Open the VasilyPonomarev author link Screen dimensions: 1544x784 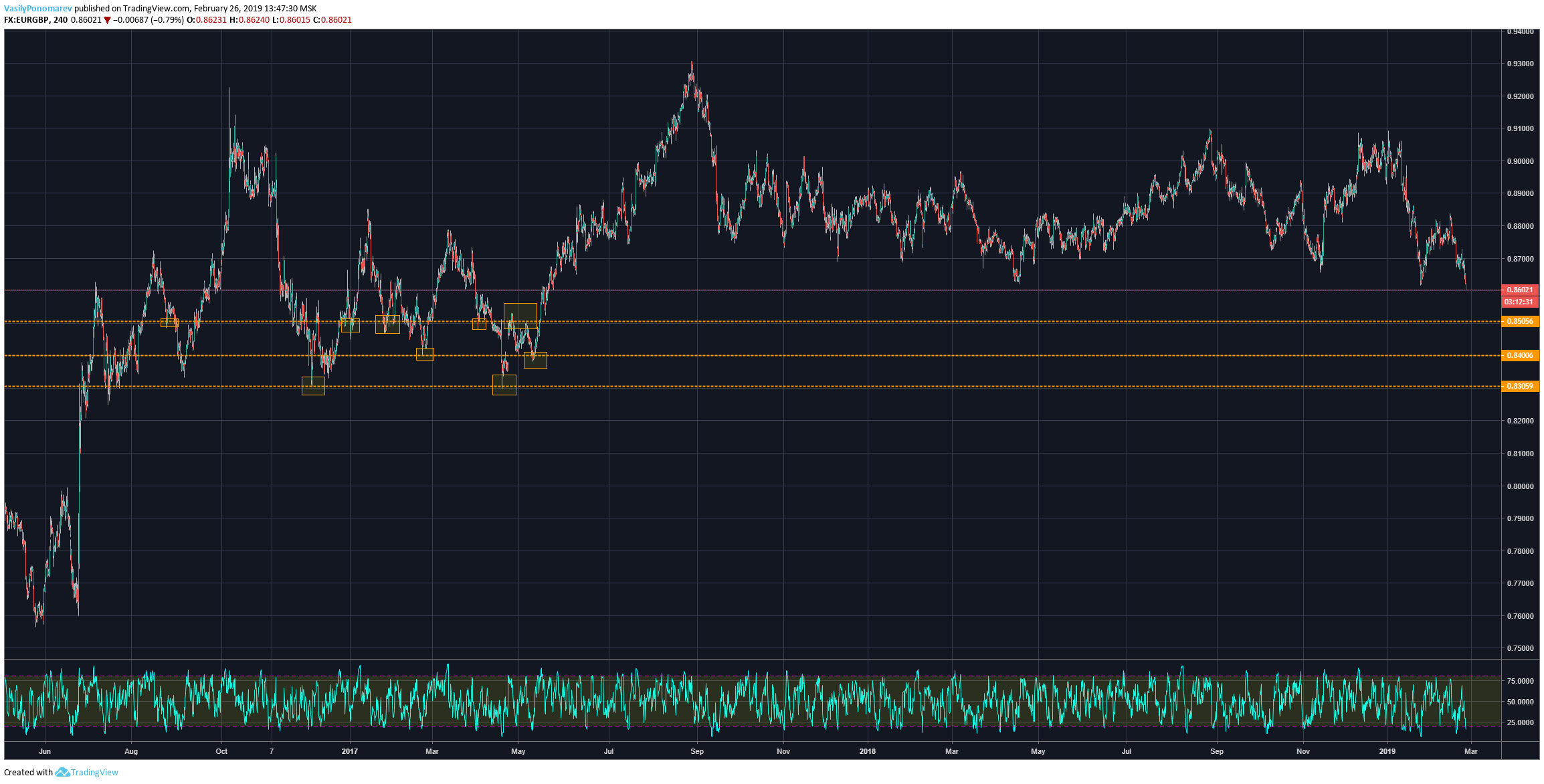38,8
